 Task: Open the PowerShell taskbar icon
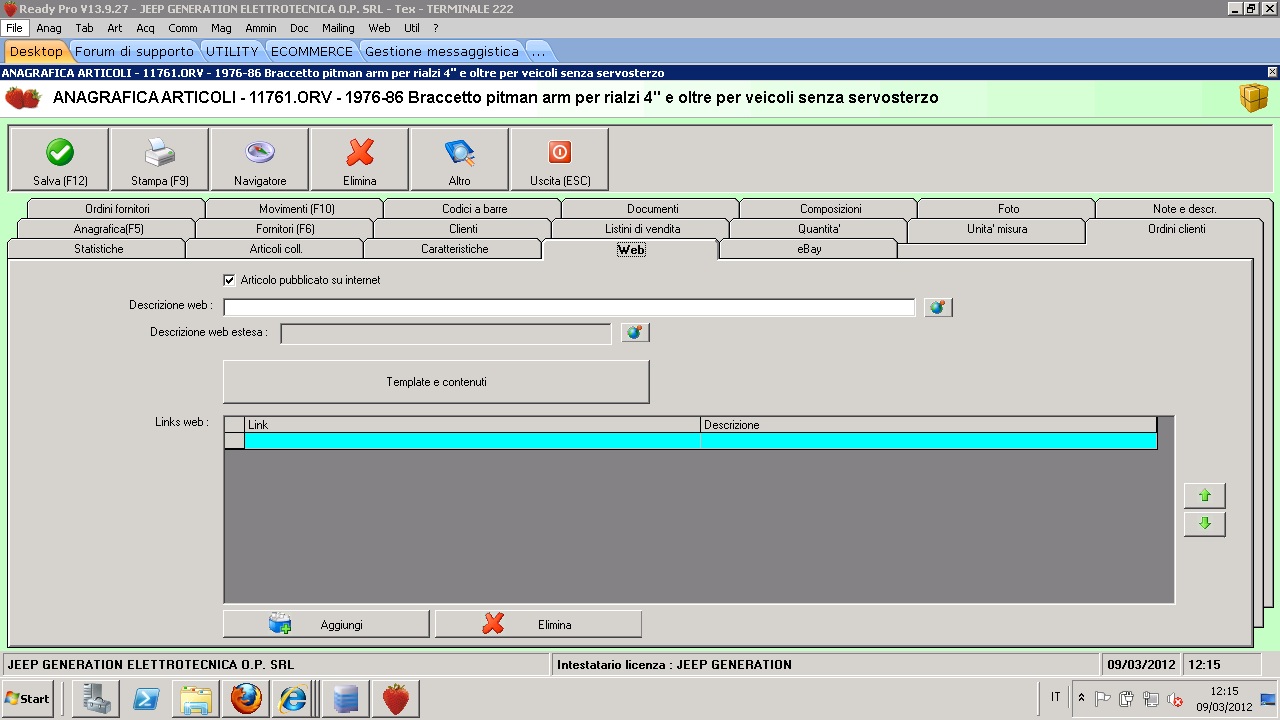(x=146, y=699)
